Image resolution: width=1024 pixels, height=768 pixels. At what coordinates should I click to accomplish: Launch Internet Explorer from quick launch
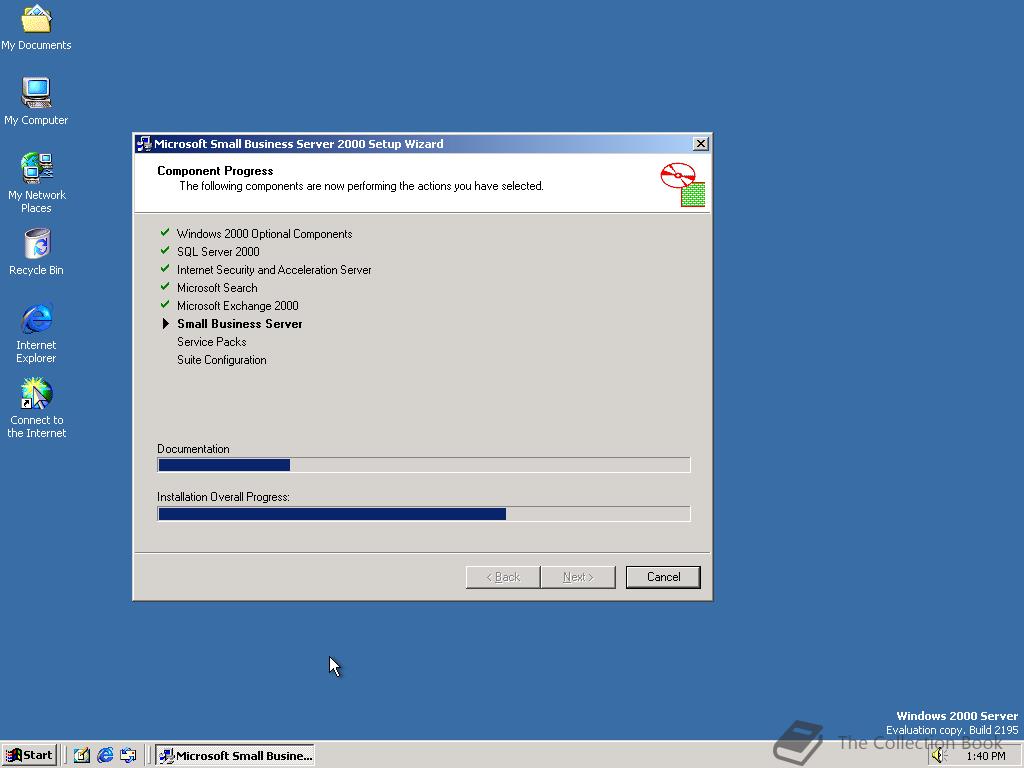105,756
